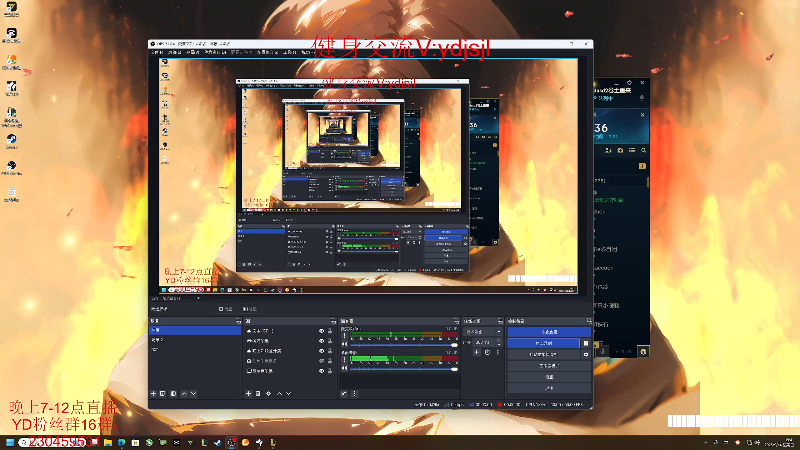Hide the second source via eye icon
This screenshot has width=800, height=450.
(x=321, y=341)
